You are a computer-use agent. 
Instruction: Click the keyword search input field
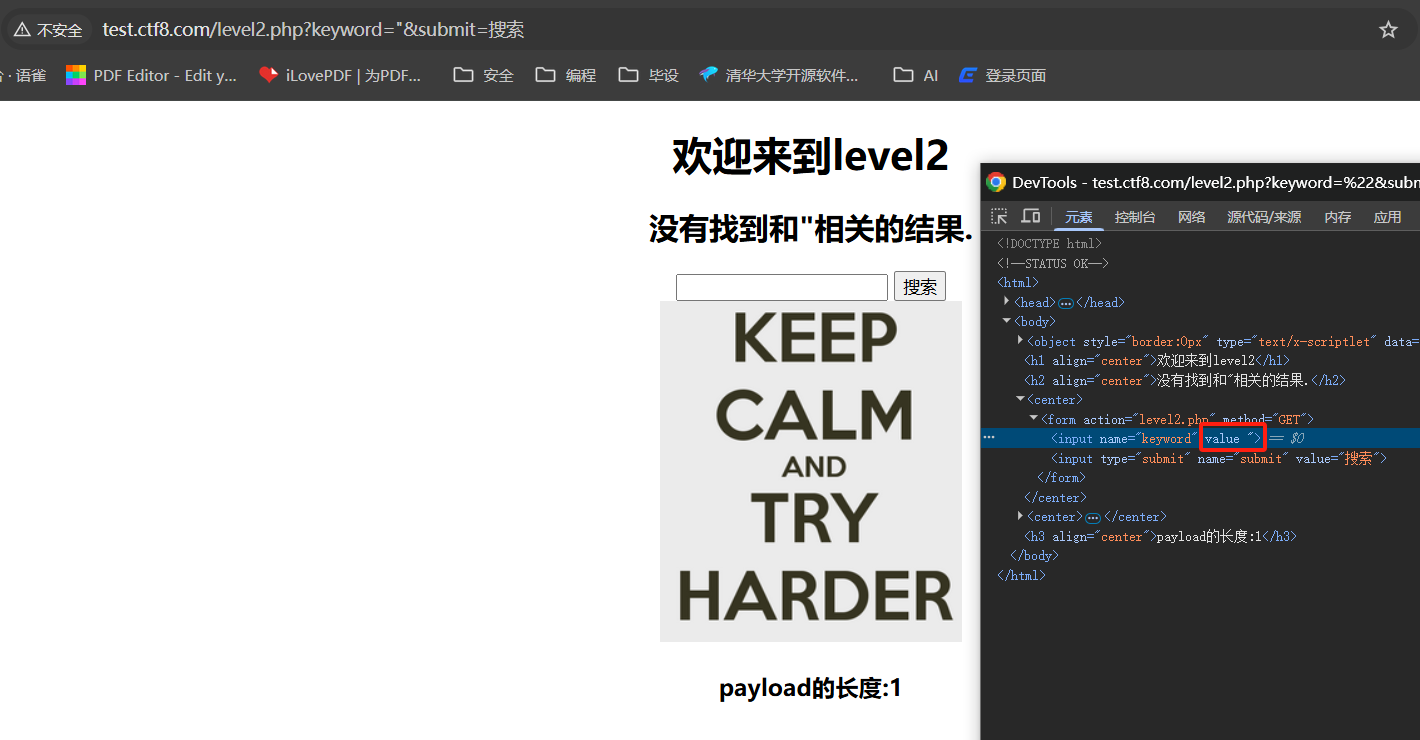pos(782,287)
